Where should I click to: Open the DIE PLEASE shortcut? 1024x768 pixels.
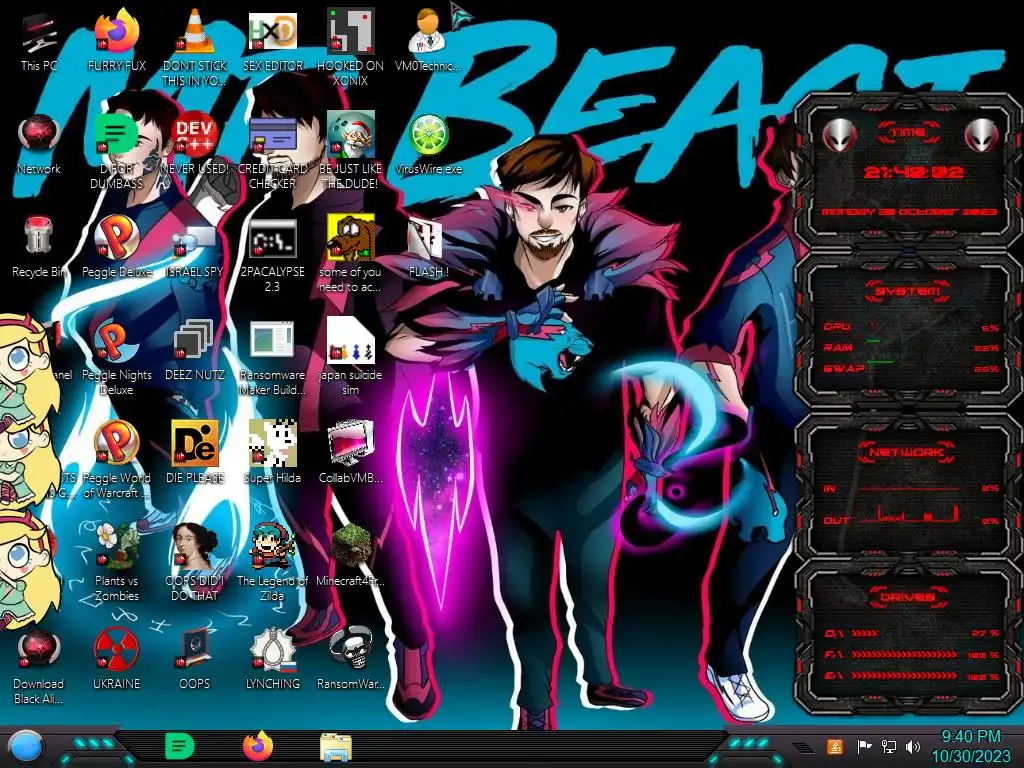pyautogui.click(x=195, y=452)
